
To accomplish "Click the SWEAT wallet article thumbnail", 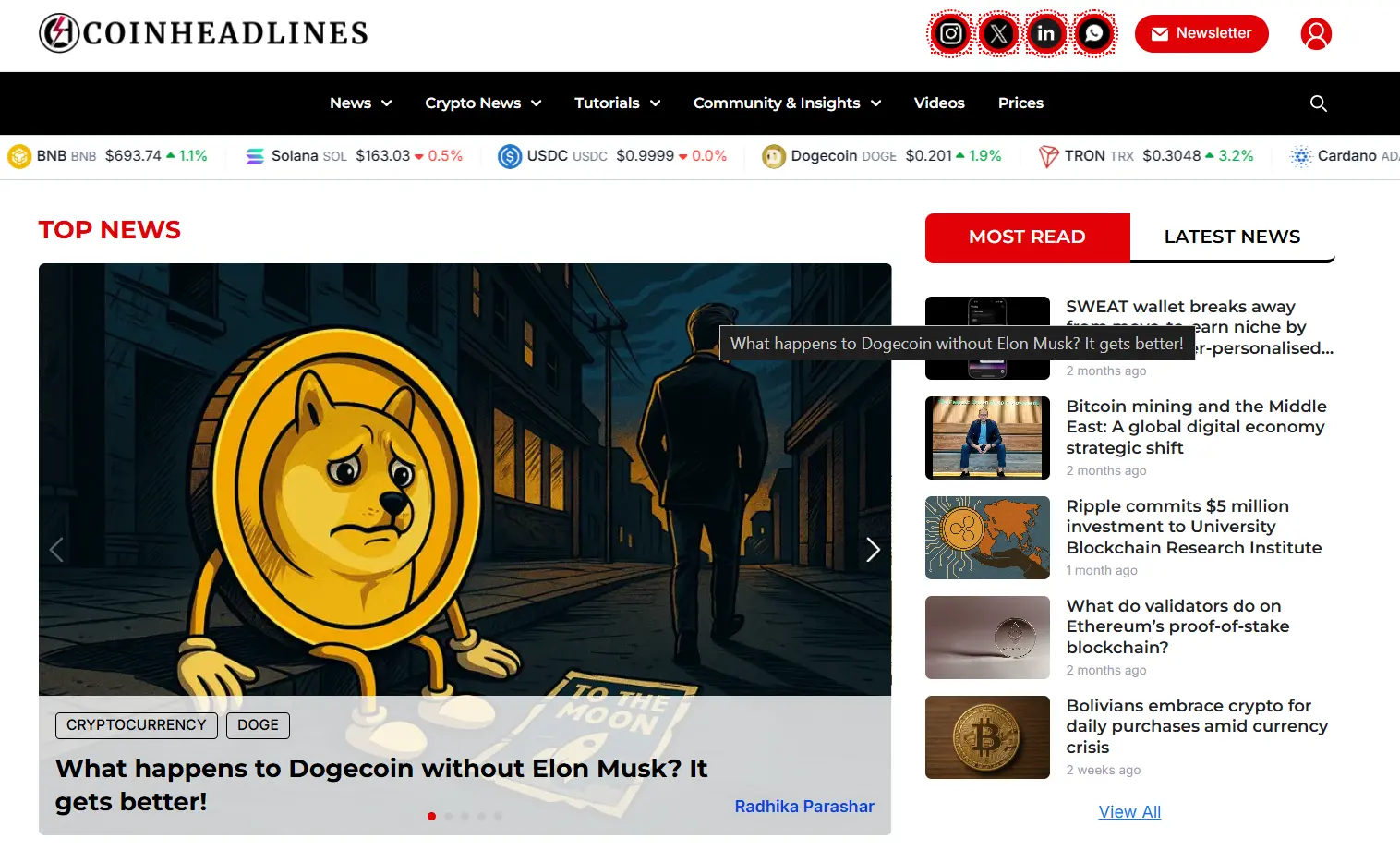I will click(x=987, y=338).
